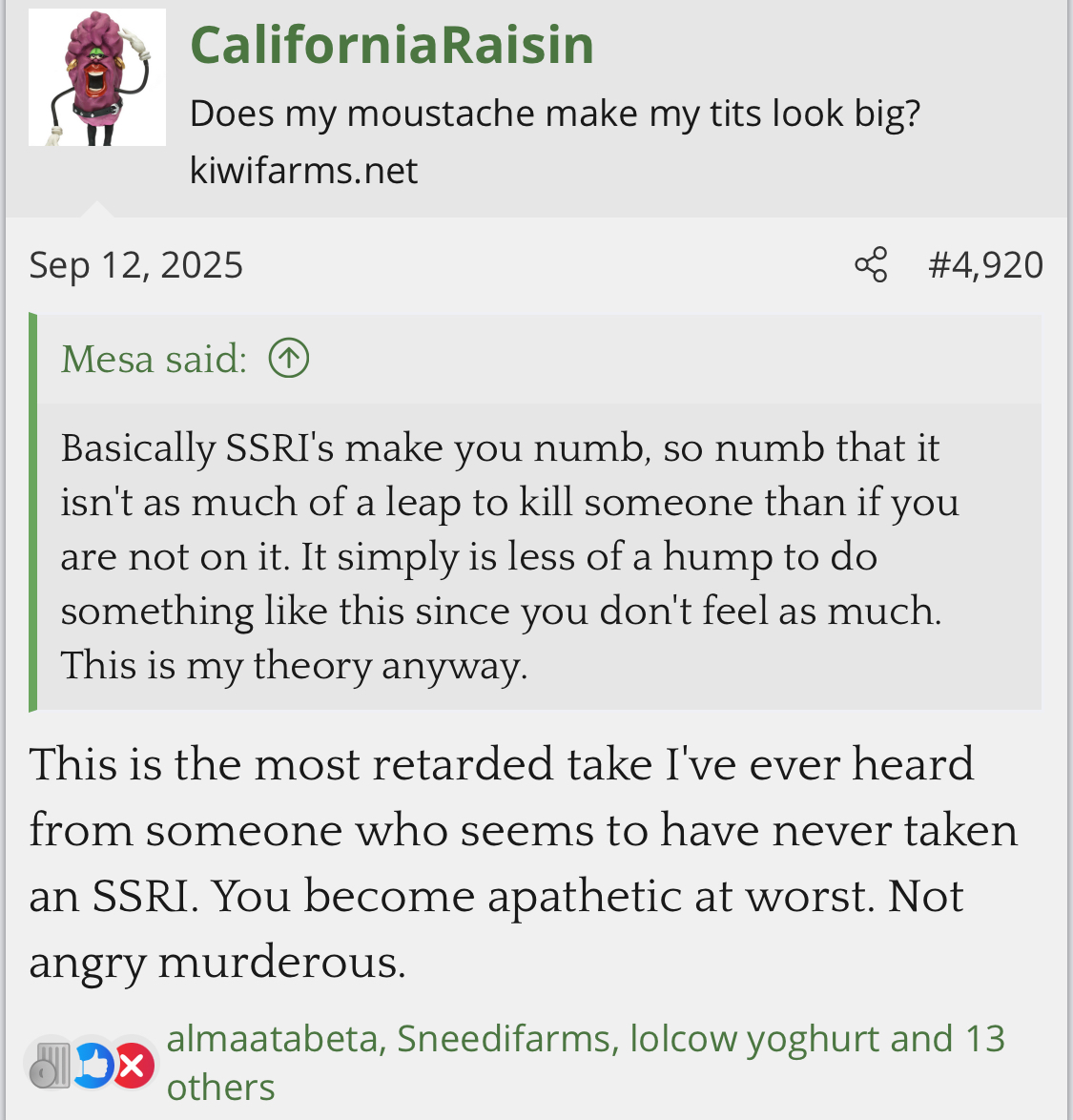Visit the kiwifarms.net link under the username
The height and width of the screenshot is (1120, 1073).
click(x=303, y=171)
